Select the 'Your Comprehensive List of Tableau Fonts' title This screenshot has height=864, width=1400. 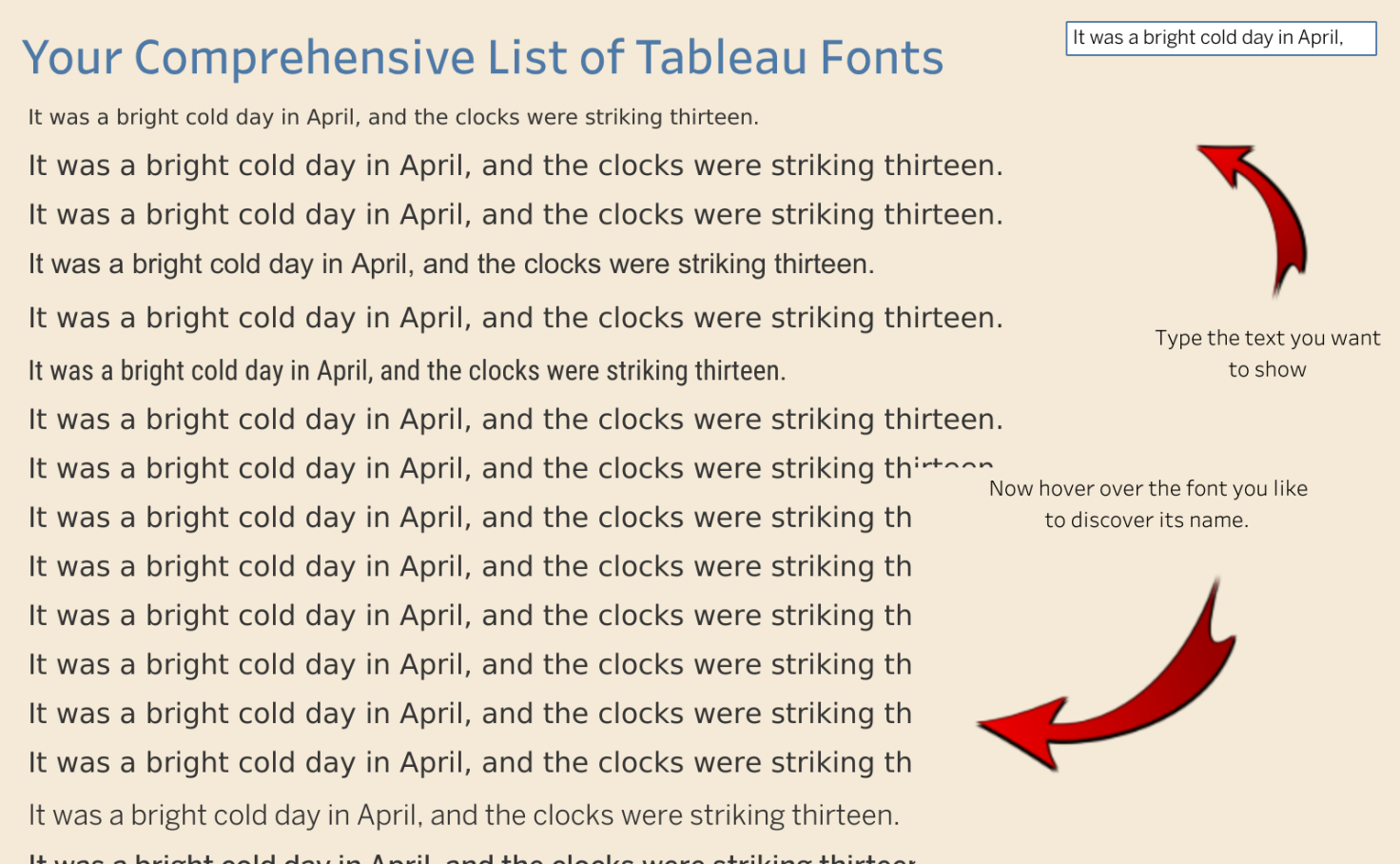(482, 58)
